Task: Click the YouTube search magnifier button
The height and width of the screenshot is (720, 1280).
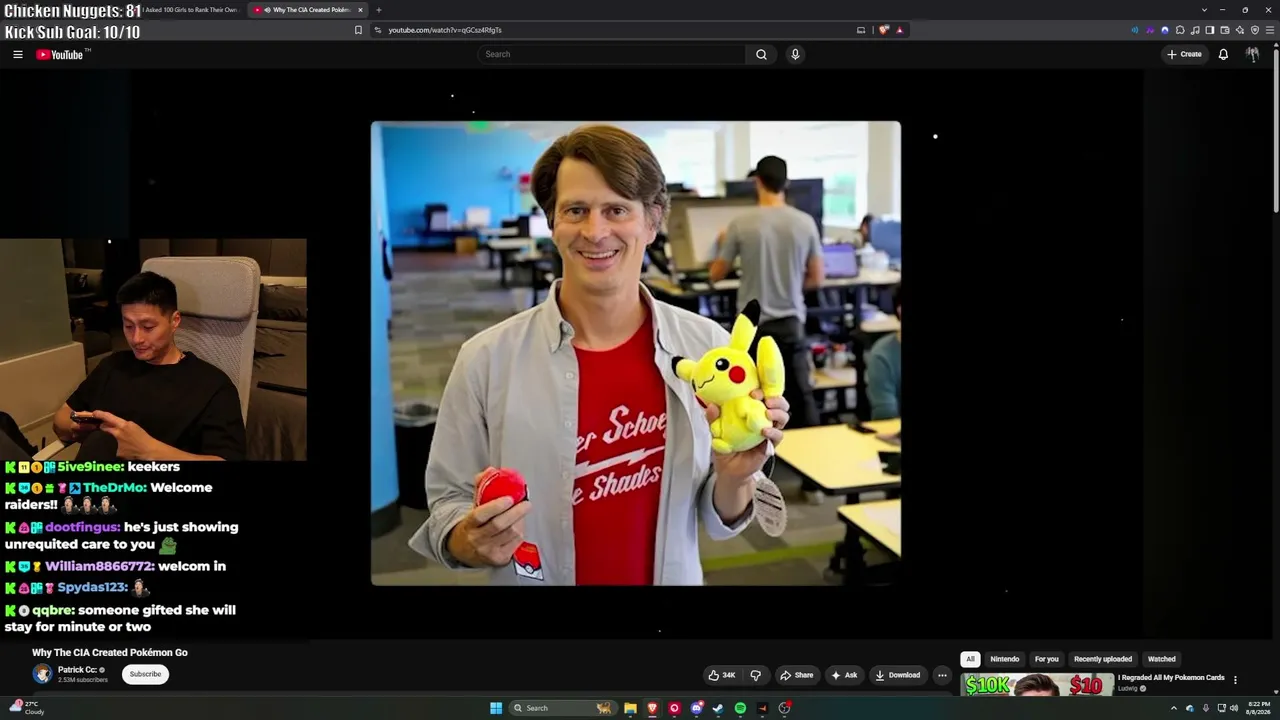Action: pyautogui.click(x=761, y=54)
